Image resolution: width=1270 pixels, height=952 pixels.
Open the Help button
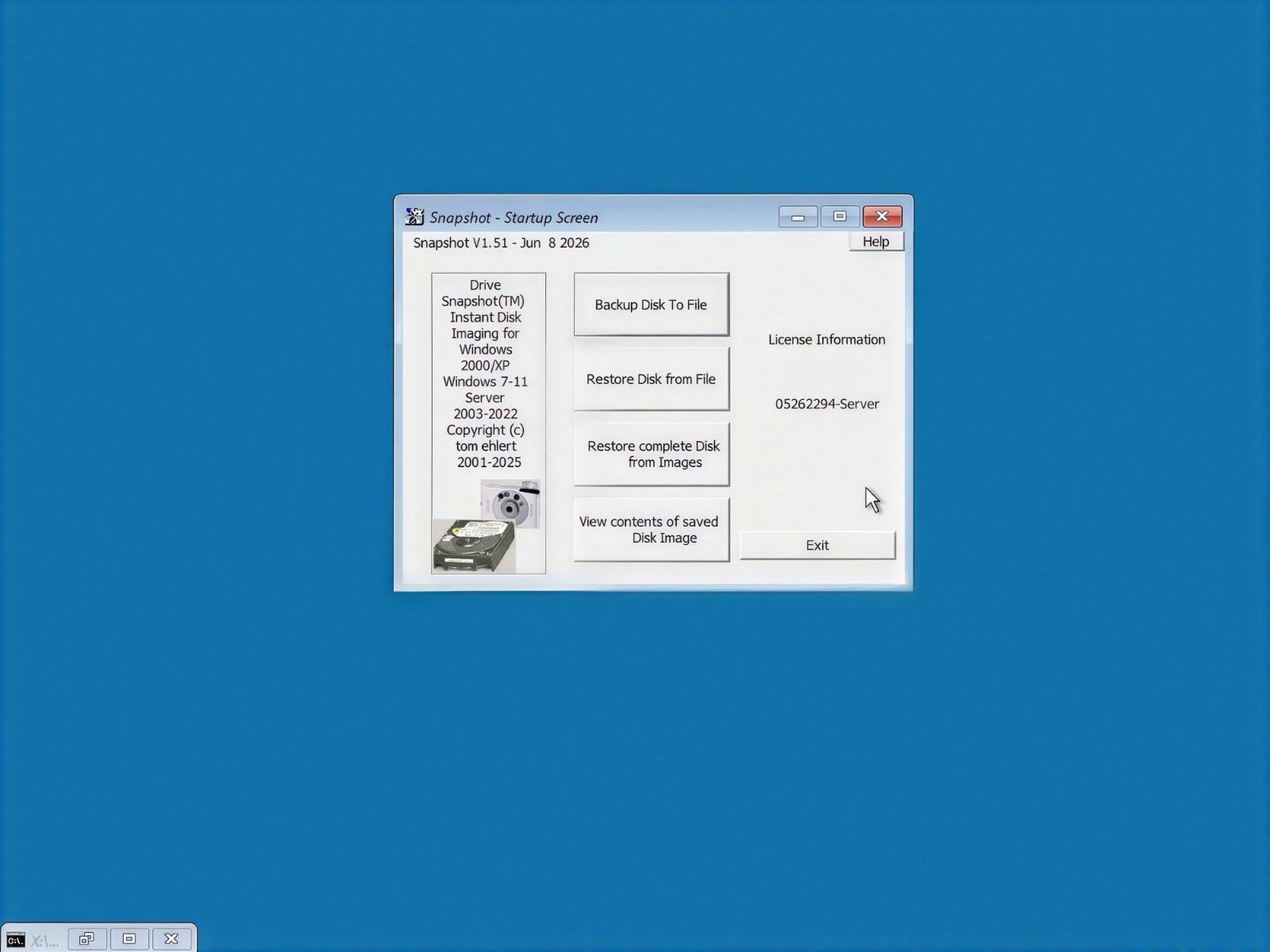pos(876,241)
